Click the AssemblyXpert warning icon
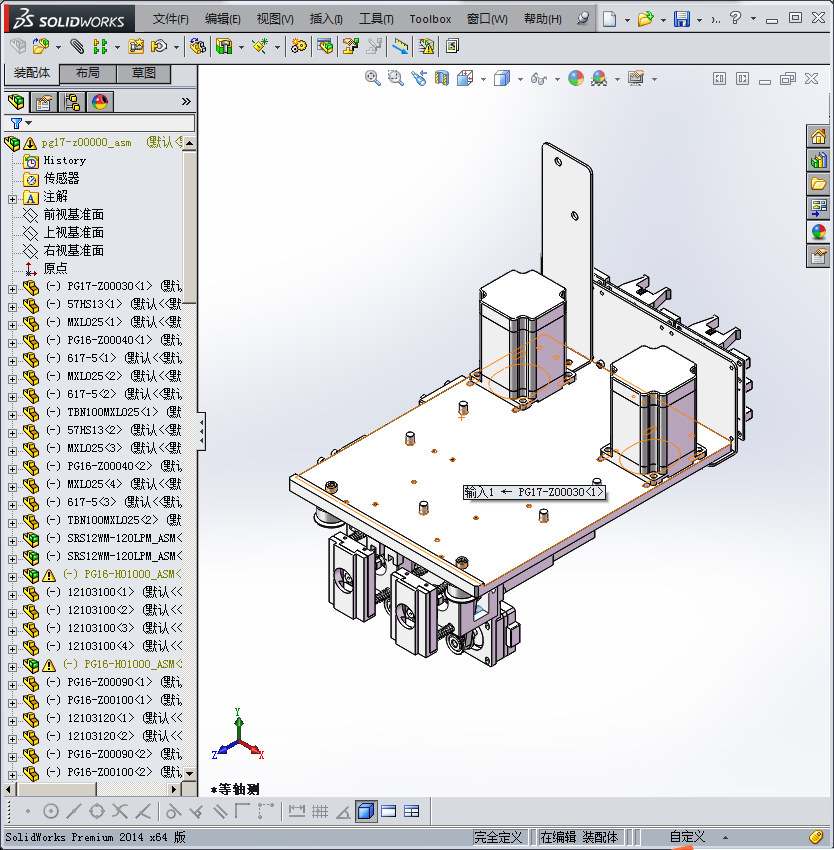 (427, 47)
